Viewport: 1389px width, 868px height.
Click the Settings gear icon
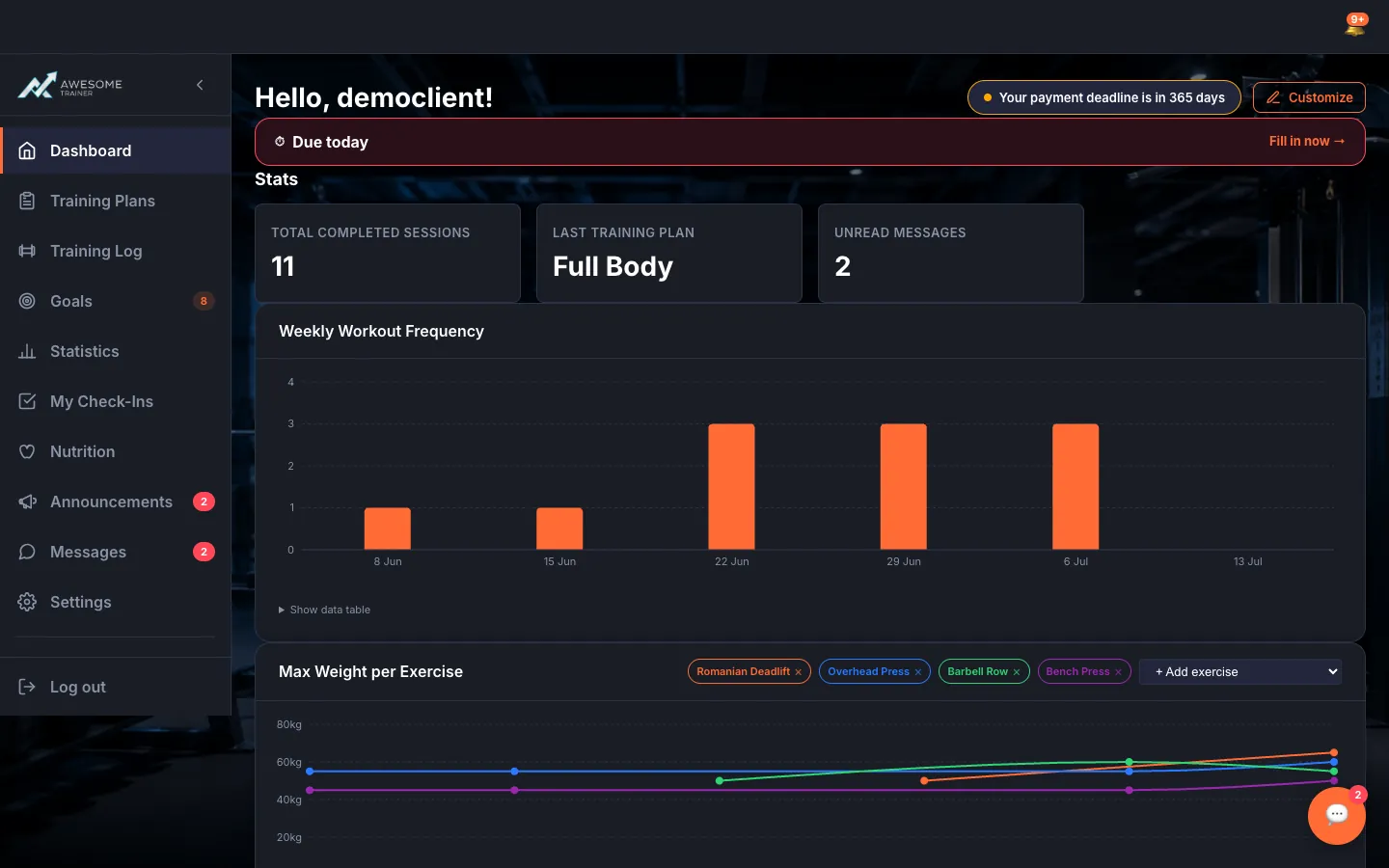[27, 602]
